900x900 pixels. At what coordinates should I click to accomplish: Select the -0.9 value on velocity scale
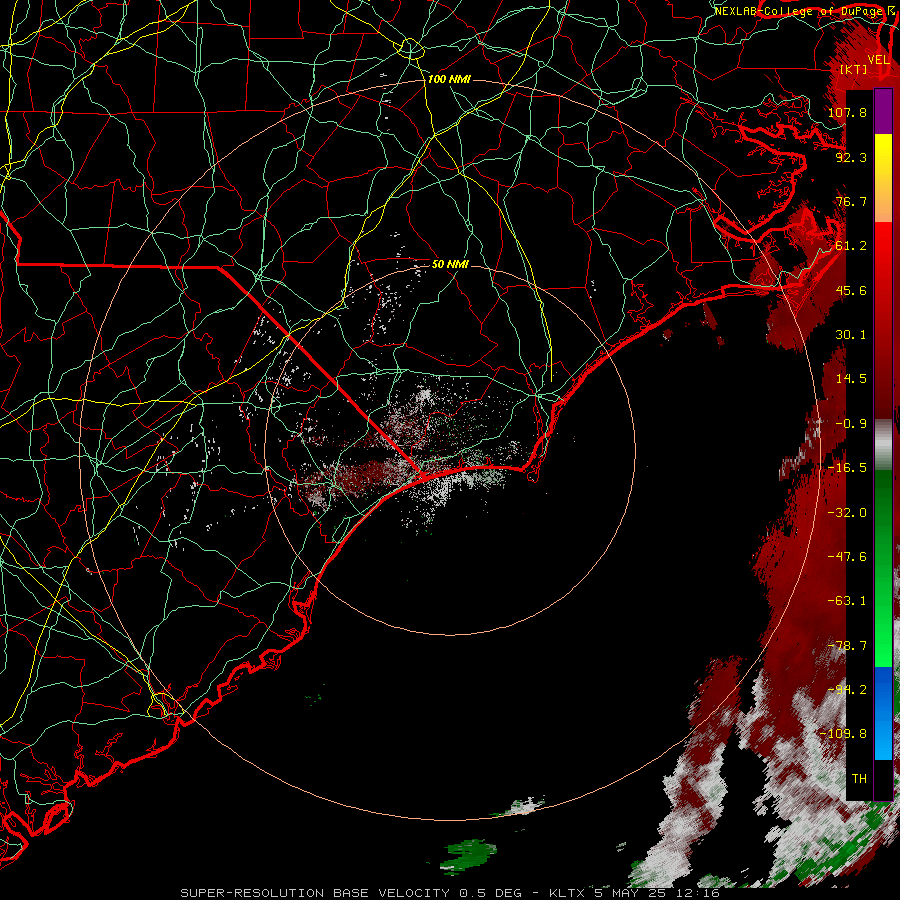851,423
